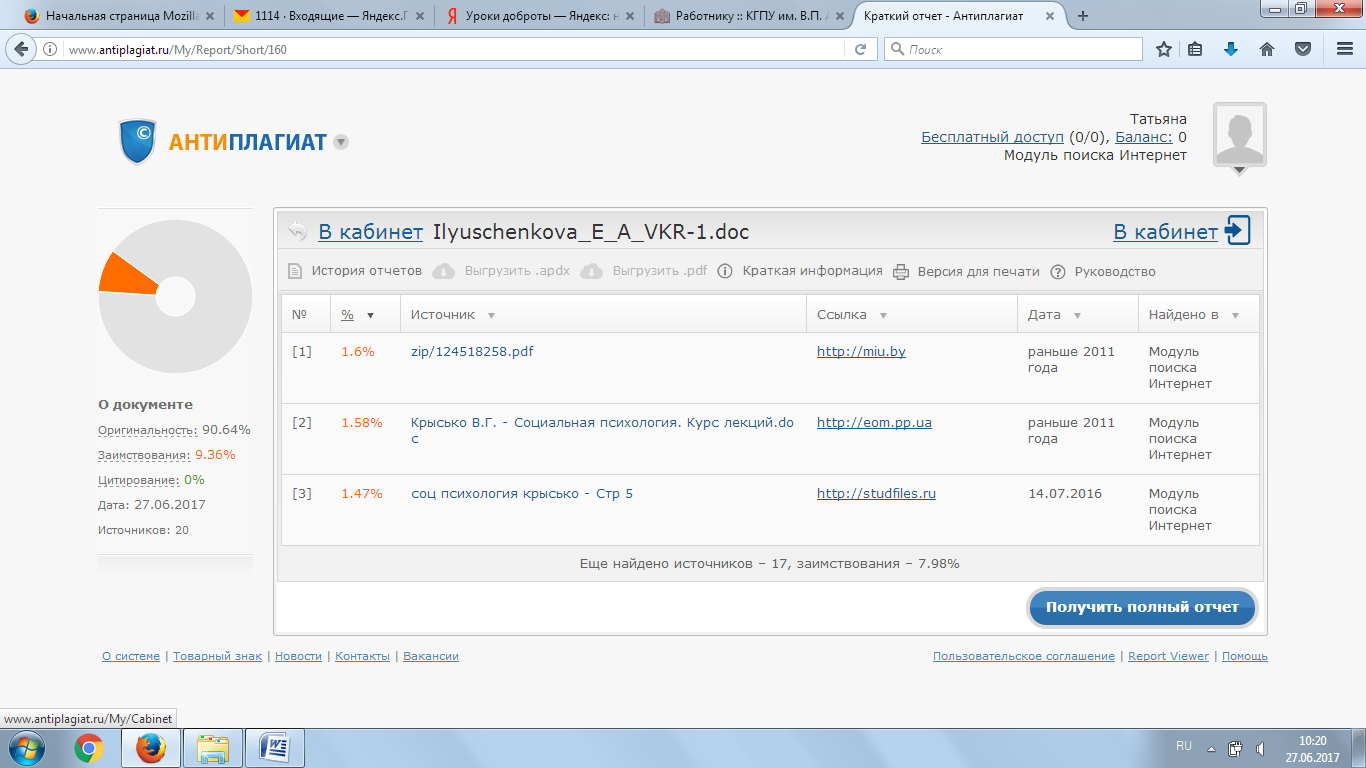Click the bookmark star icon
The height and width of the screenshot is (768, 1366).
1163,49
